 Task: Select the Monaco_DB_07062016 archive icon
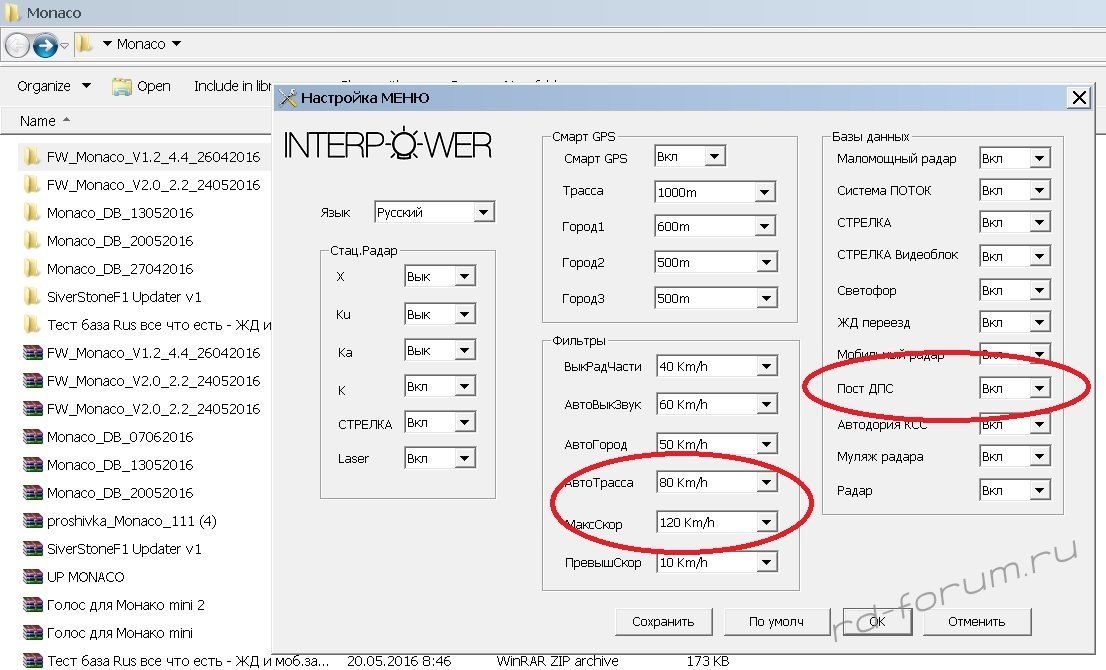click(x=31, y=437)
